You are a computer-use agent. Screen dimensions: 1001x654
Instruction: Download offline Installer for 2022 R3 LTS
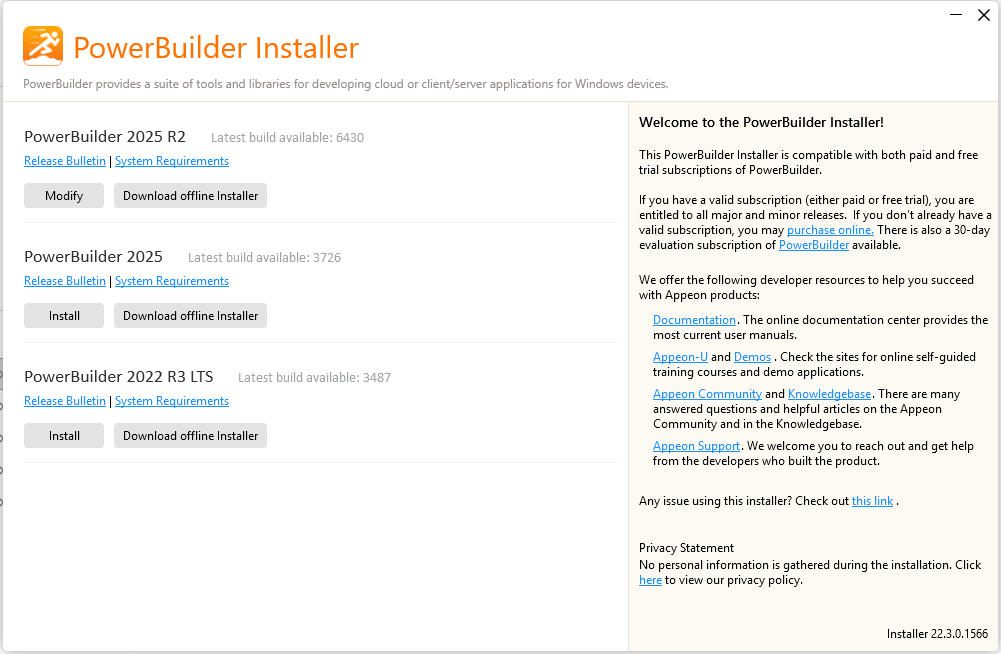(190, 436)
